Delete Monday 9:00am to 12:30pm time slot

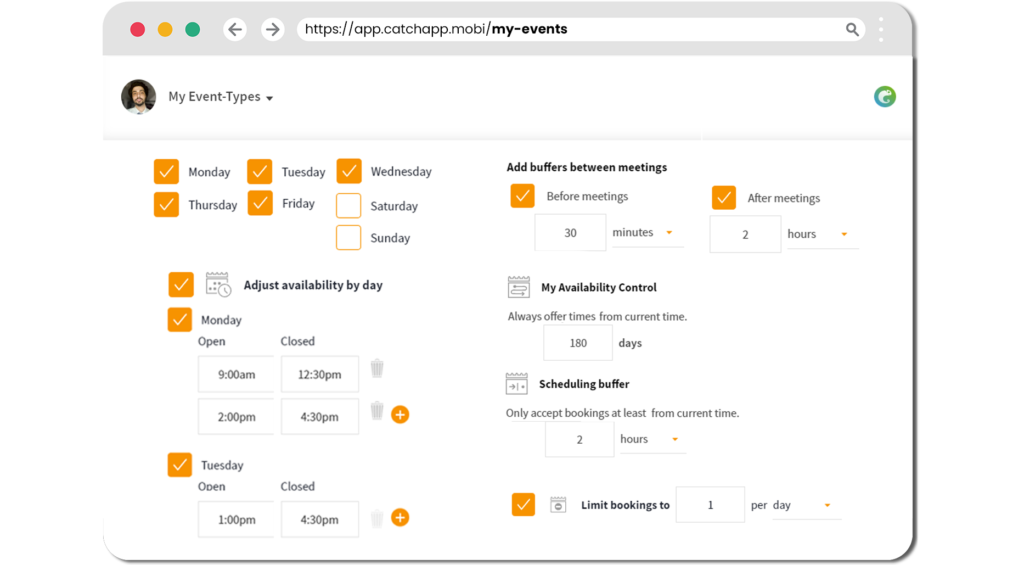377,368
